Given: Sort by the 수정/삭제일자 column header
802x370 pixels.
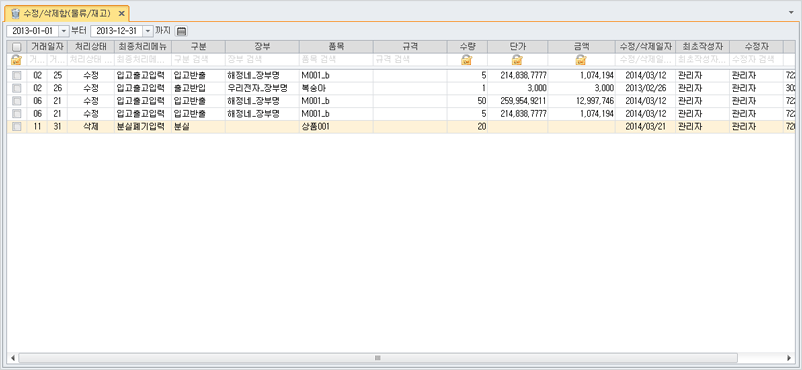Looking at the screenshot, I should point(645,47).
